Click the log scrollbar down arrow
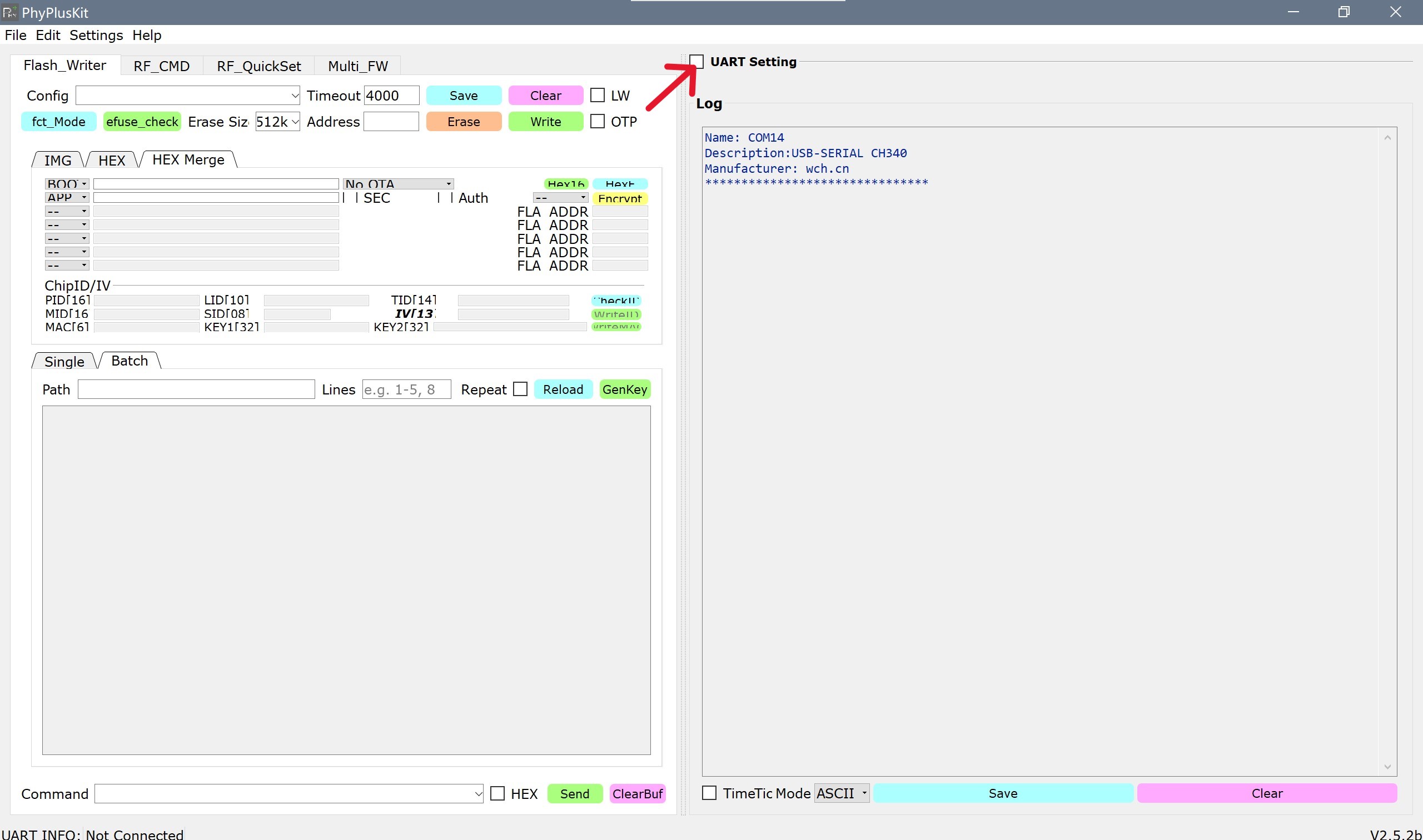Screen dimensions: 1423x840 pyautogui.click(x=1387, y=767)
